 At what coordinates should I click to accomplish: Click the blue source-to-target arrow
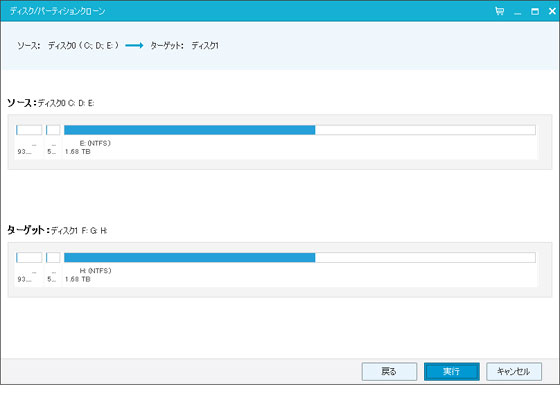click(134, 45)
